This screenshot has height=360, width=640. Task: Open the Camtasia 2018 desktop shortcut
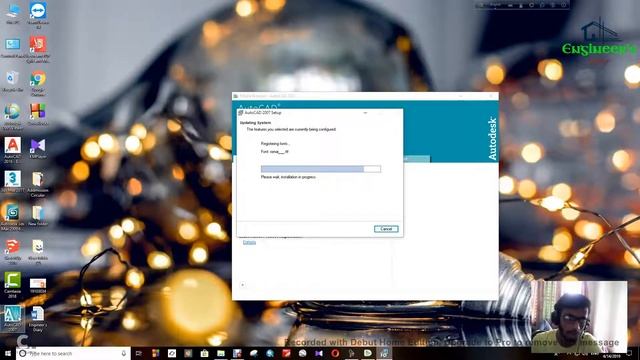point(13,285)
